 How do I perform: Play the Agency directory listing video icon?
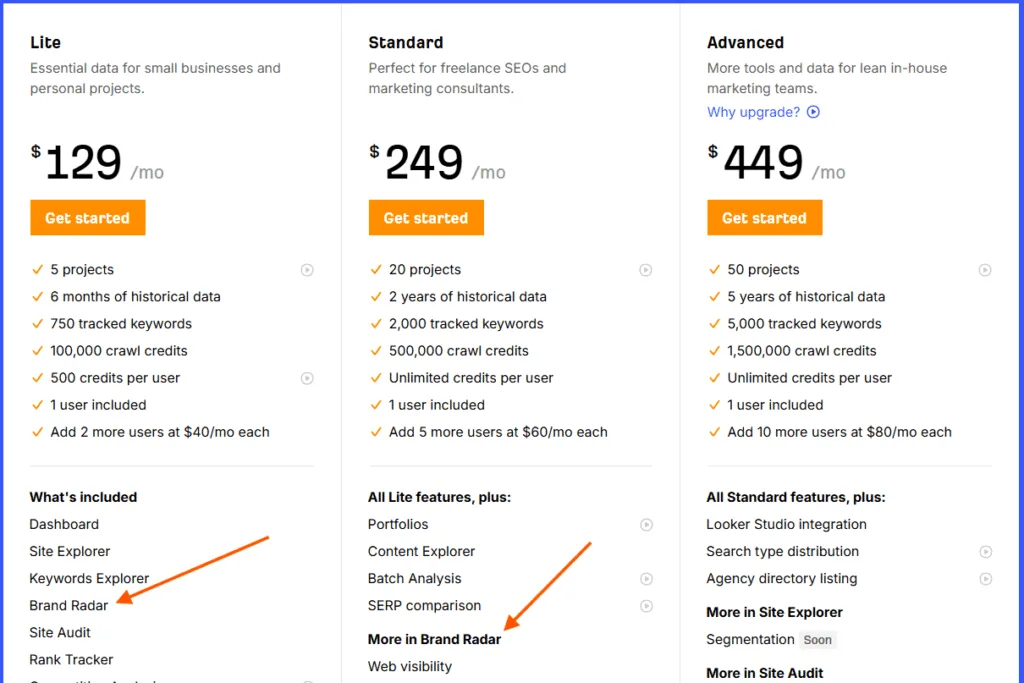click(x=985, y=578)
